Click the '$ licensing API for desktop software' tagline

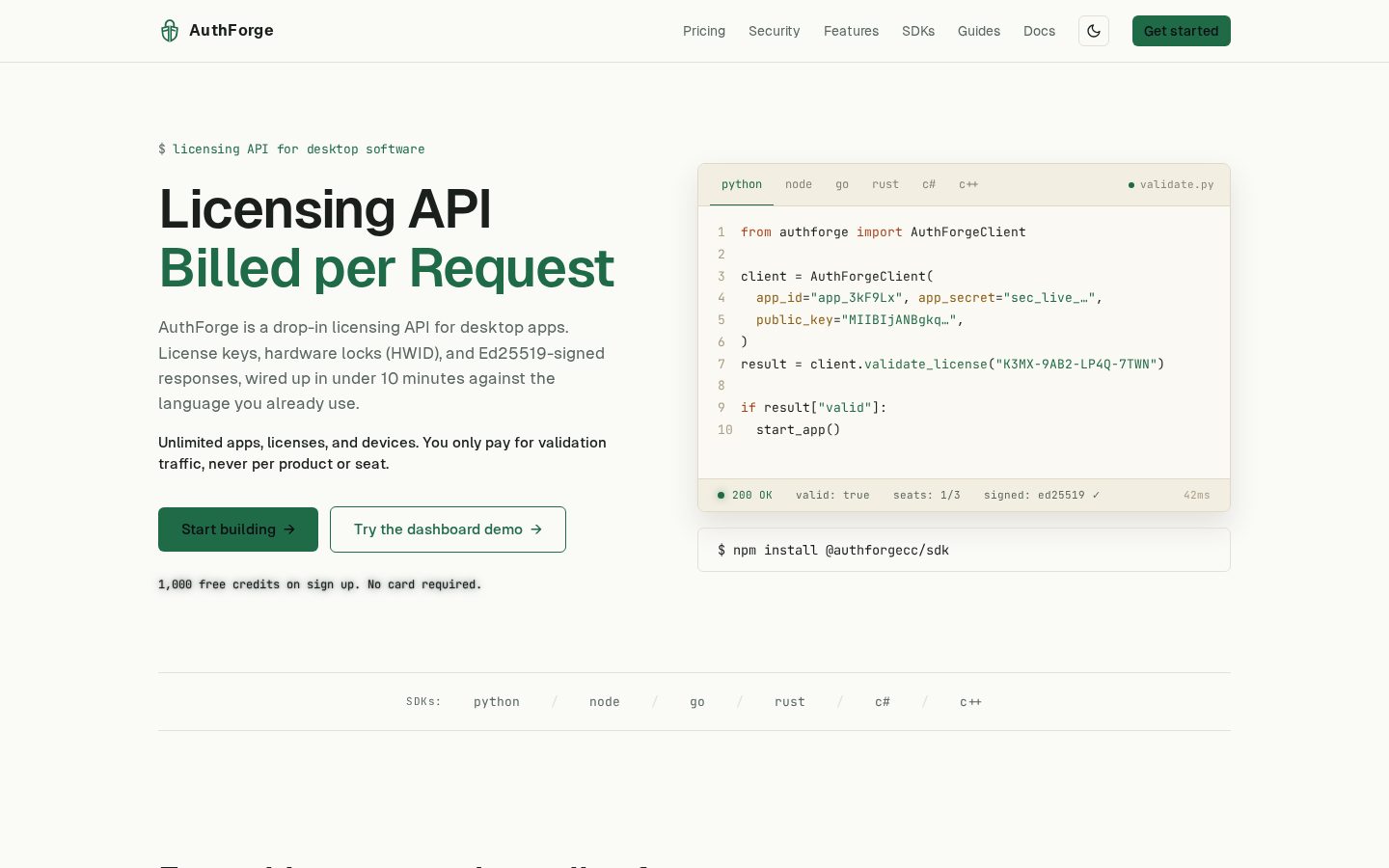(291, 149)
